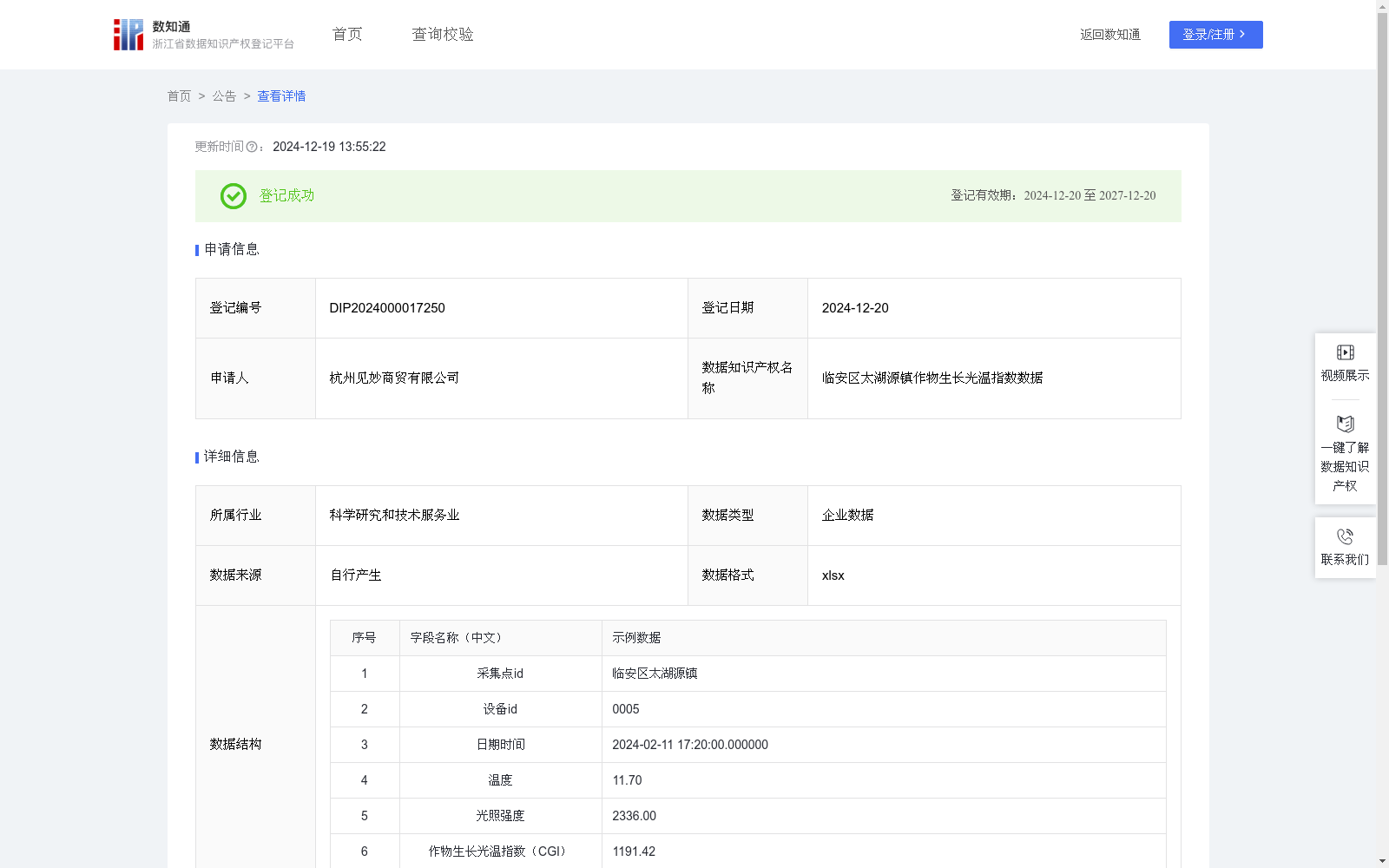The height and width of the screenshot is (868, 1389).
Task: Click the 日期时间 field name cell
Action: [x=500, y=745]
